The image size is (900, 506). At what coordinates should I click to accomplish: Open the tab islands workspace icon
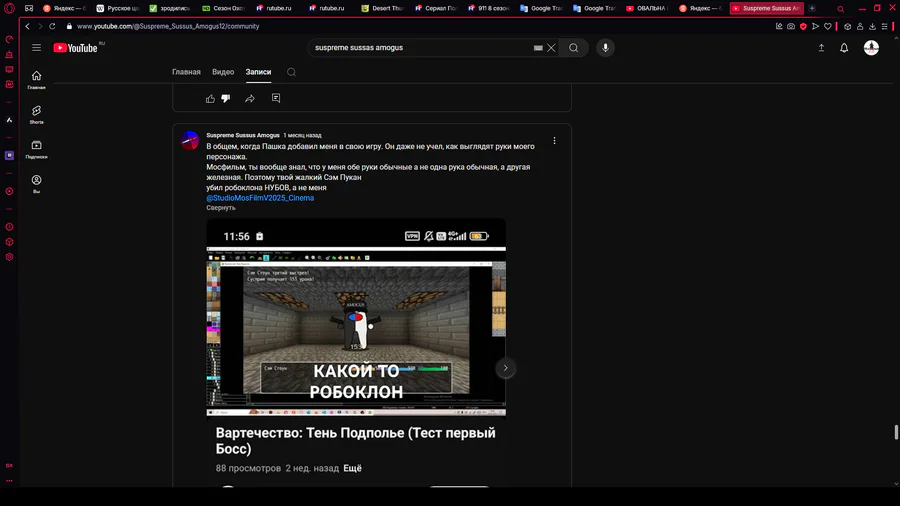[x=29, y=8]
